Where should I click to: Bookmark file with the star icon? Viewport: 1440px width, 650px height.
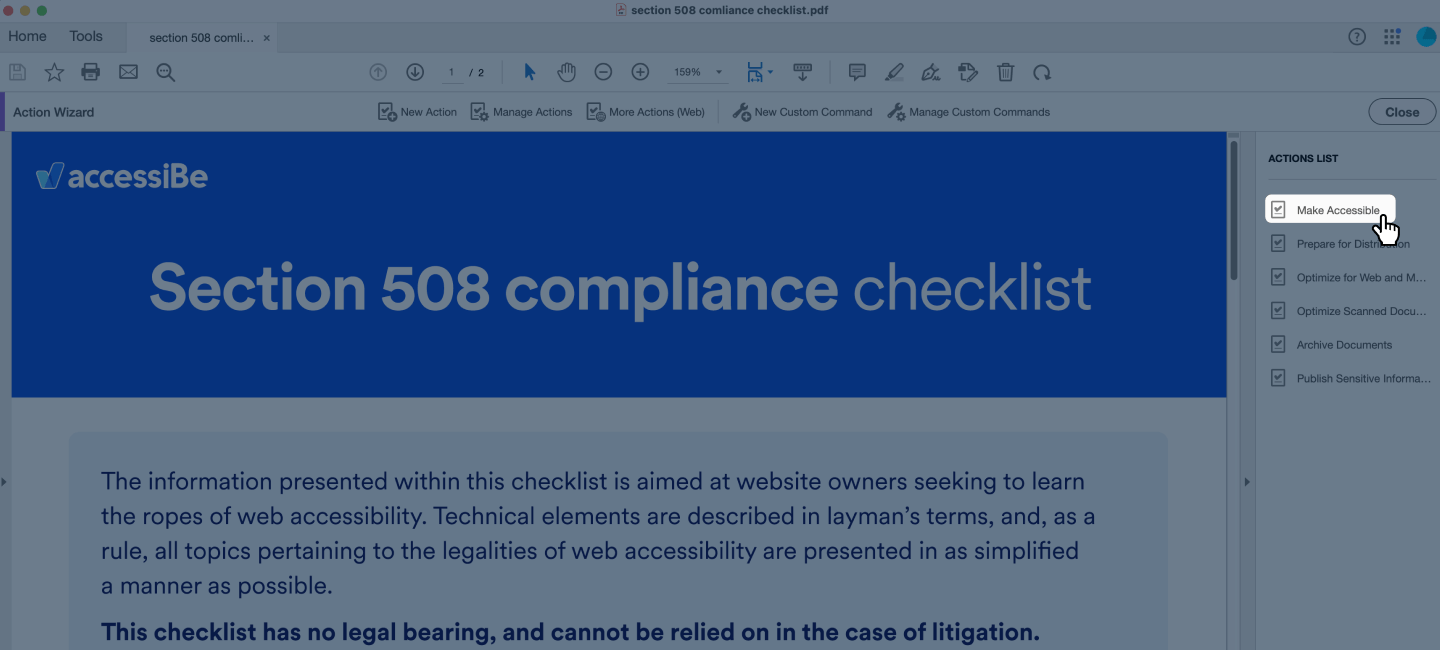(54, 72)
